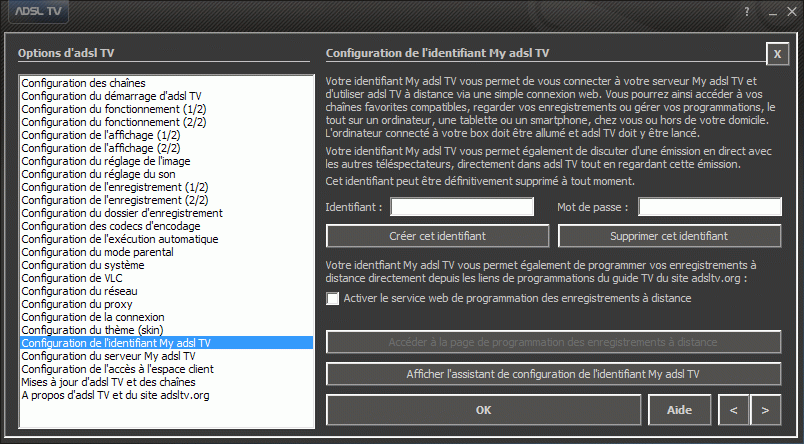804x444 pixels.
Task: Enable remote recording programming web service checkbox
Action: click(333, 298)
